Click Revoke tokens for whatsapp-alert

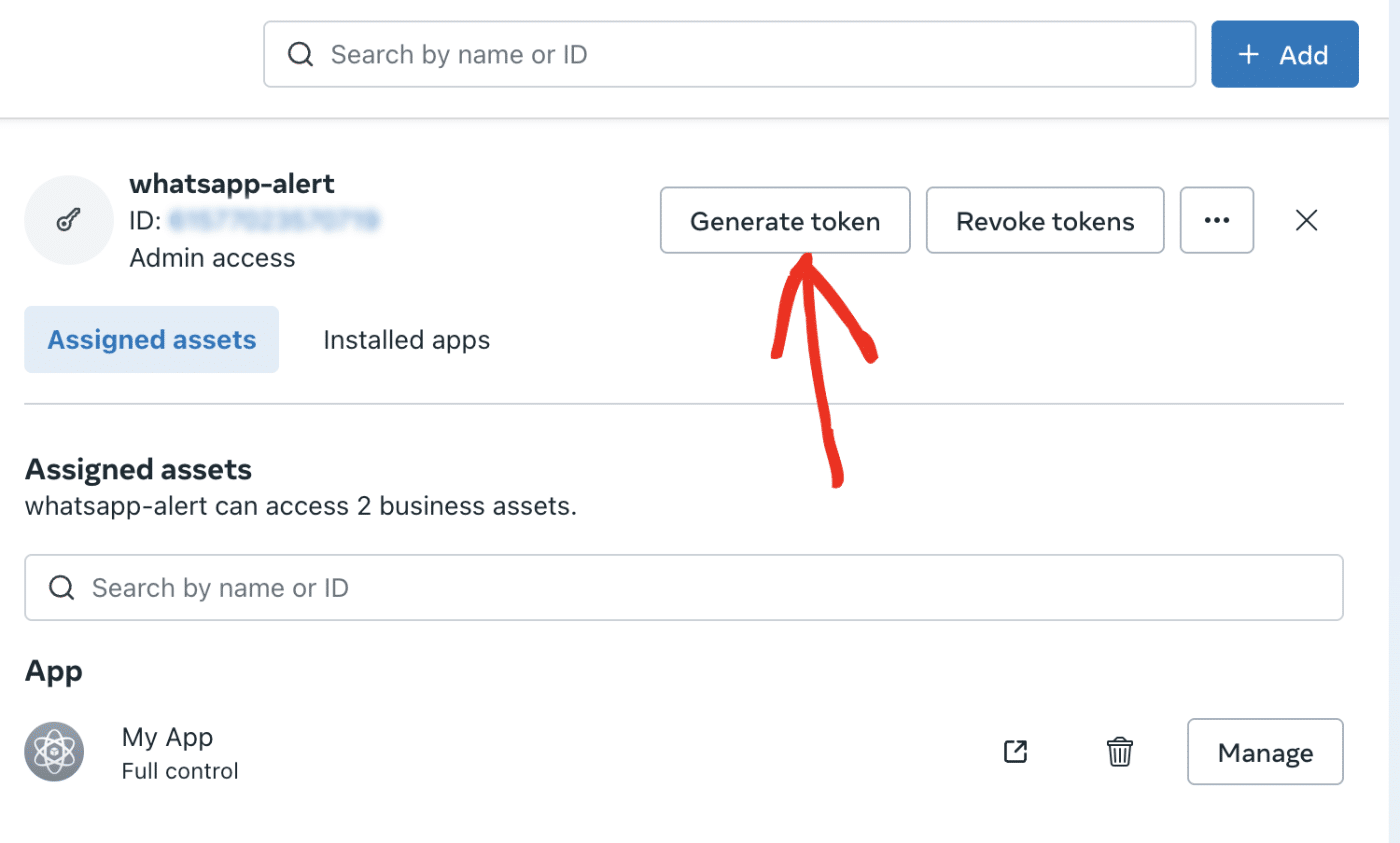[x=1044, y=220]
